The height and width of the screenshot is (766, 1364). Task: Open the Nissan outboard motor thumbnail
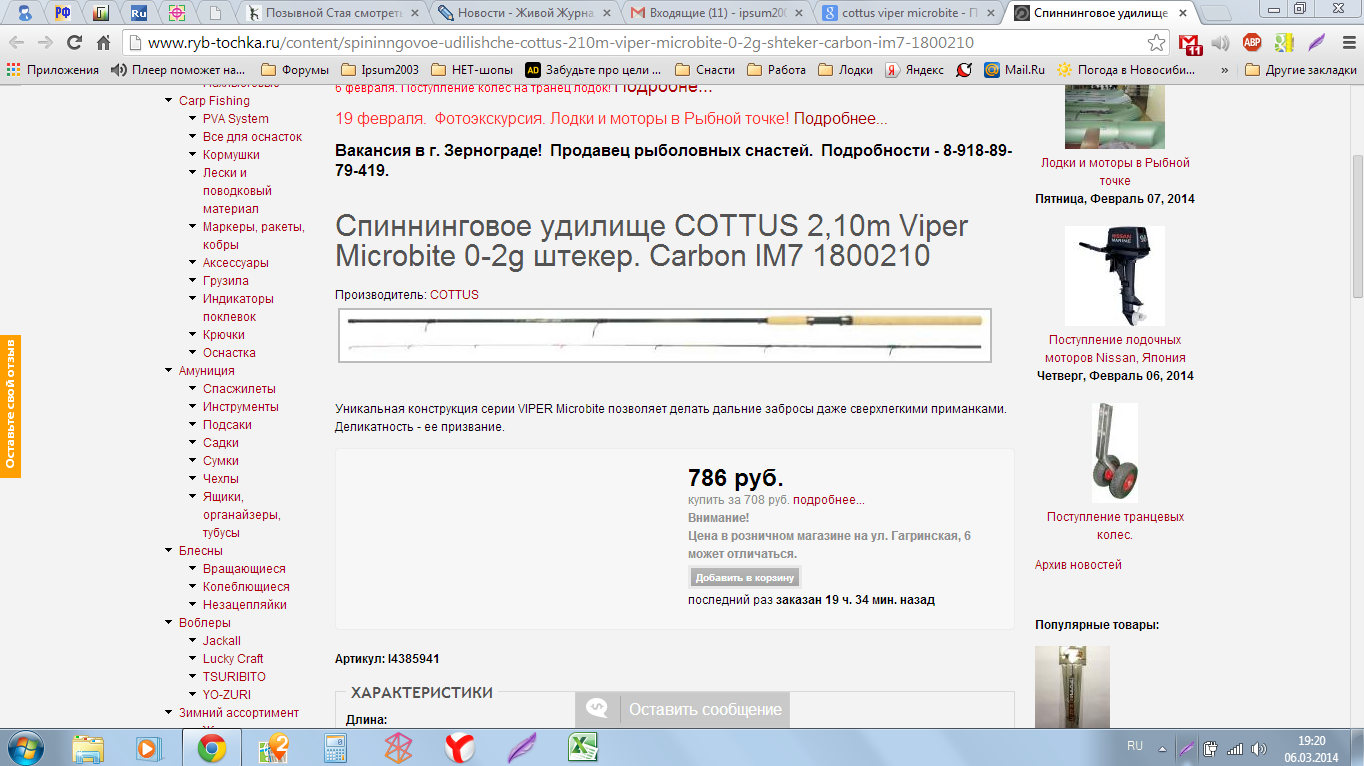click(x=1114, y=277)
